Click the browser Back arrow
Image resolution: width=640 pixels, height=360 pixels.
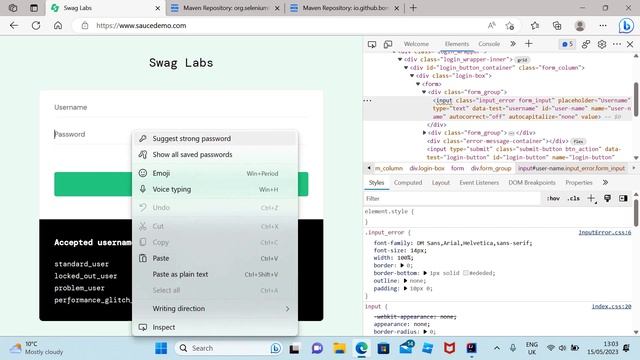pos(14,25)
